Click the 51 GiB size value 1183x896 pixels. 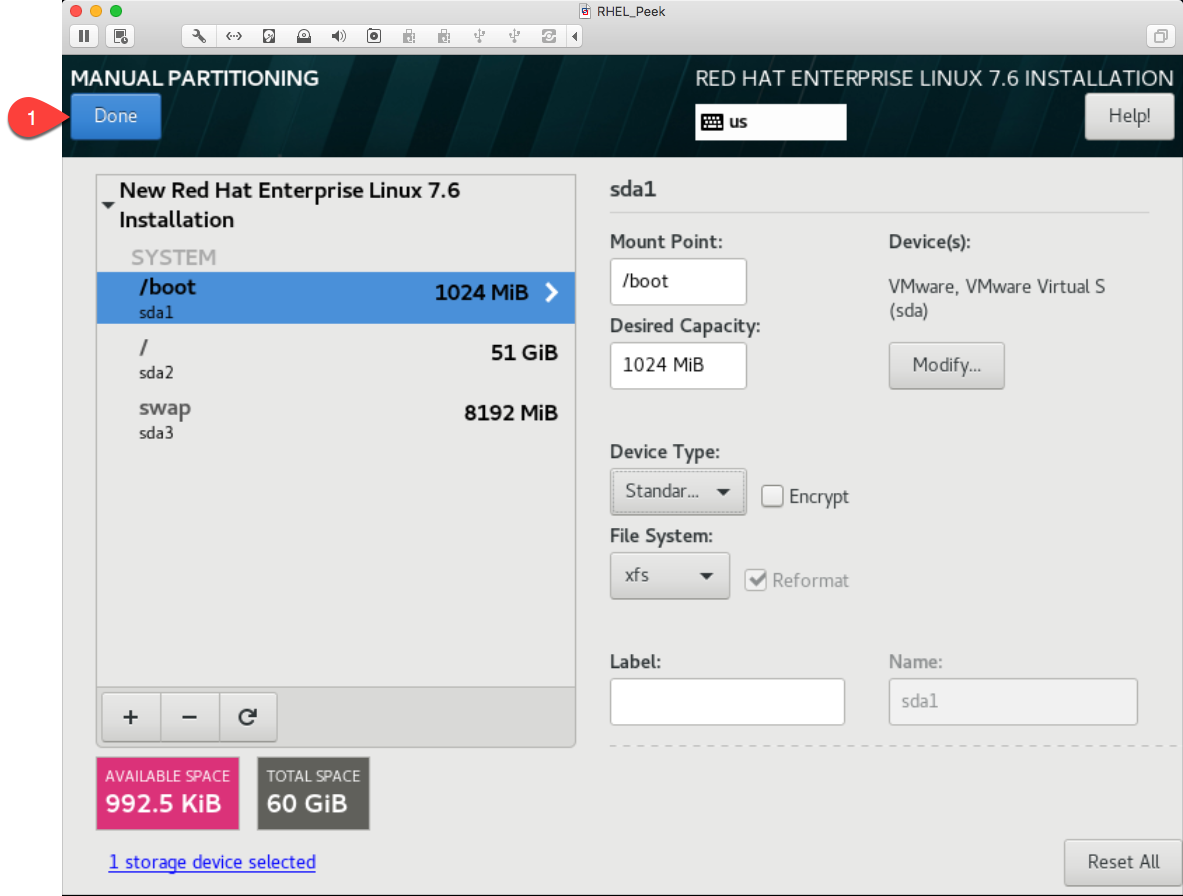click(524, 352)
